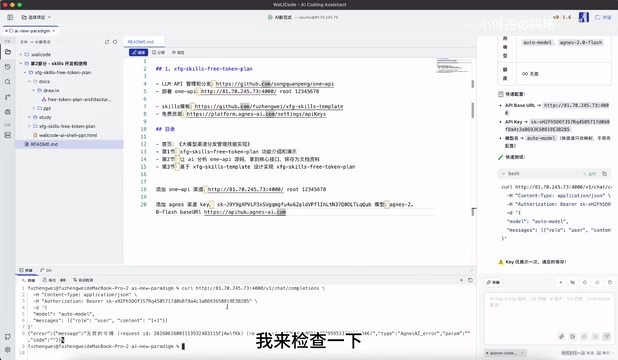The width and height of the screenshot is (618, 360).
Task: Click the plus icon in chat panel toolbar
Action: [x=560, y=282]
